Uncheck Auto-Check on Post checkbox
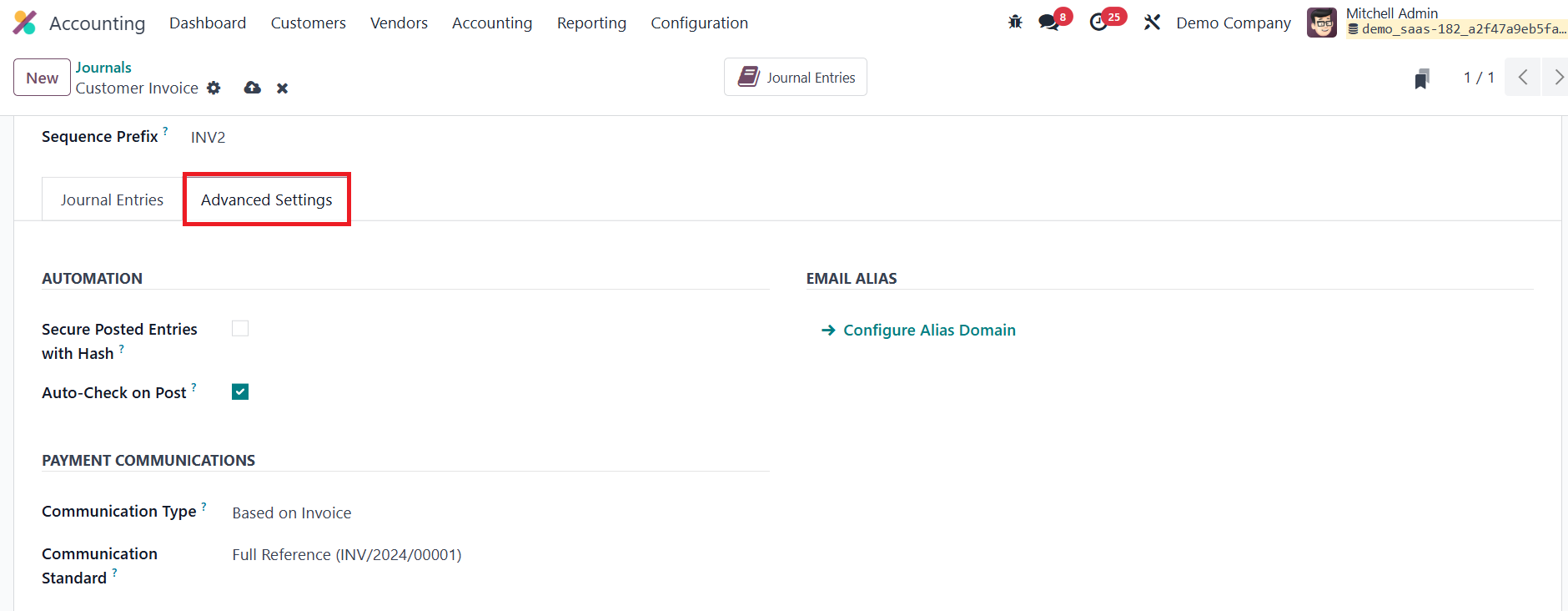 click(x=240, y=392)
